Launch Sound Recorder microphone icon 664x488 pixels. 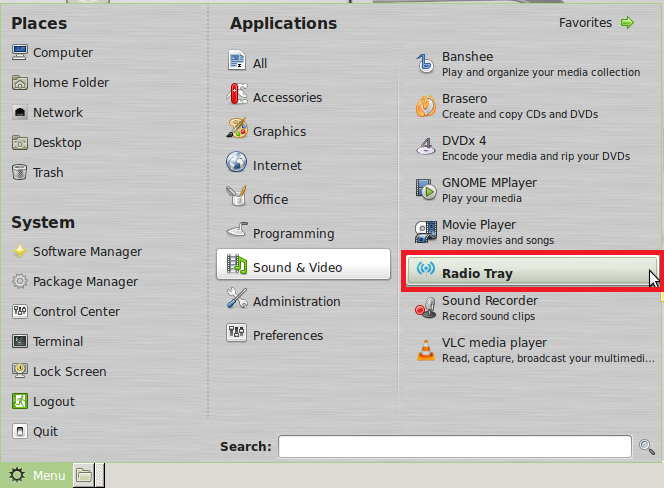pos(426,308)
